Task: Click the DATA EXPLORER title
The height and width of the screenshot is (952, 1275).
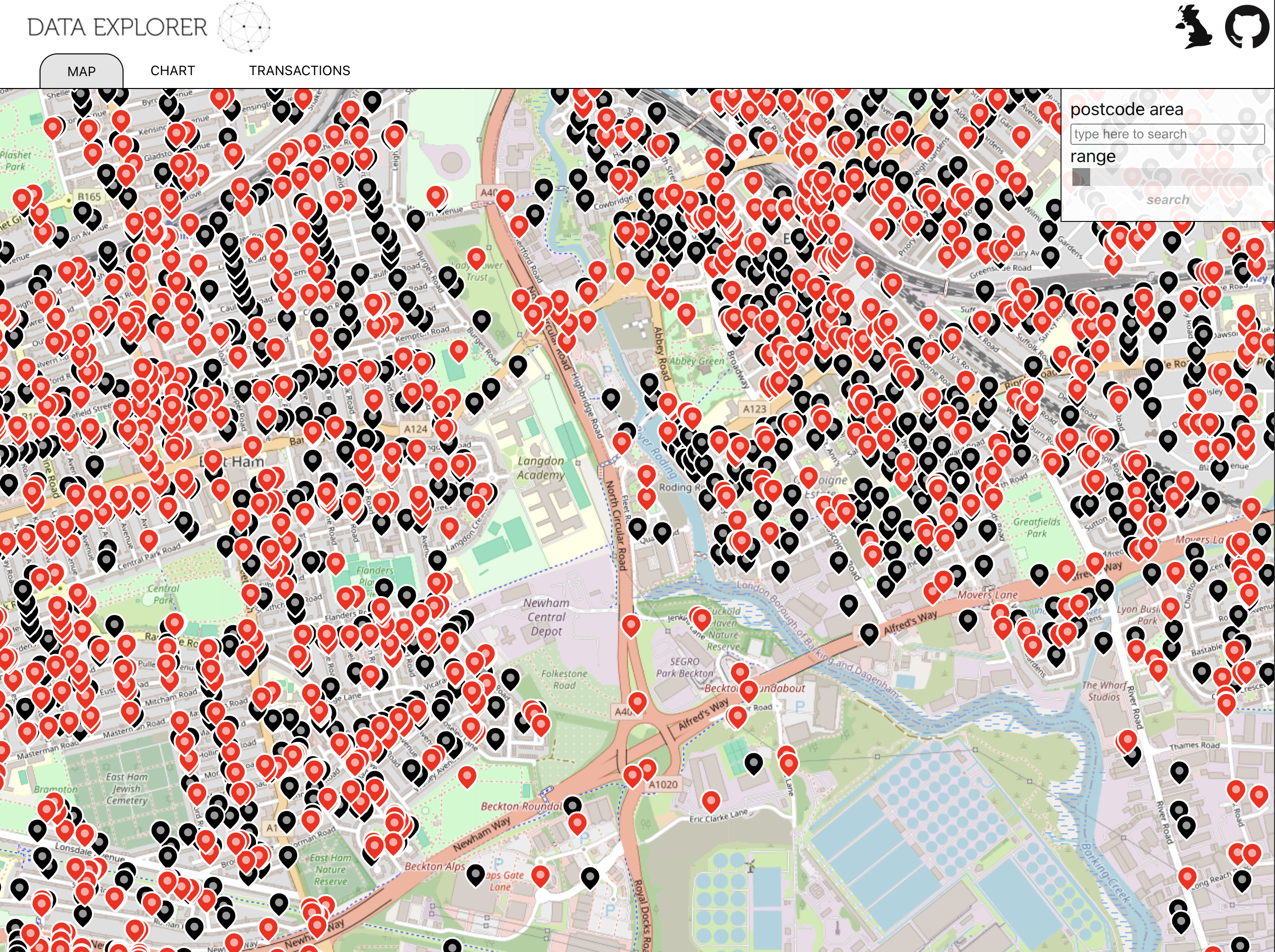Action: (x=117, y=27)
